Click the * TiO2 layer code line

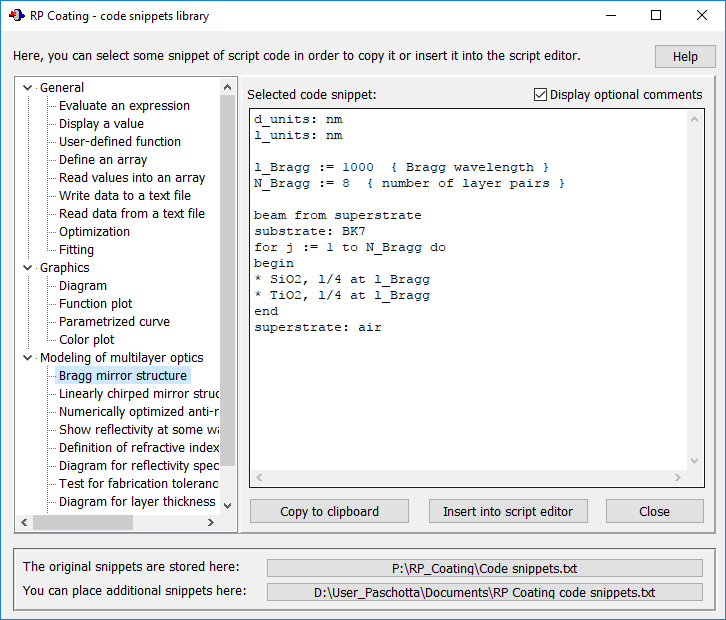coord(342,295)
